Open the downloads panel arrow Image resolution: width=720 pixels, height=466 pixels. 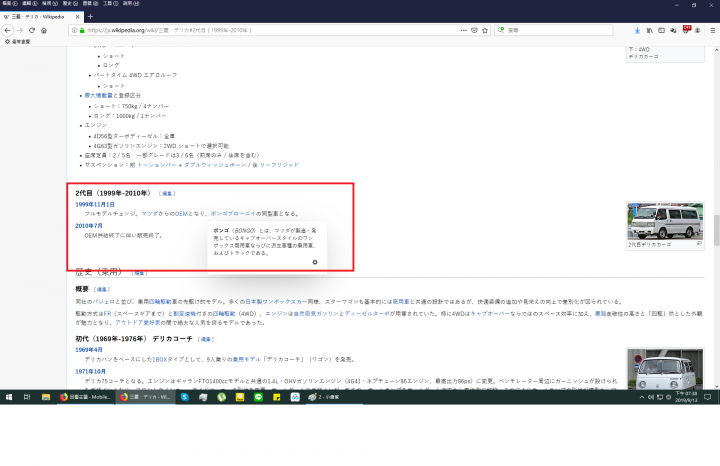click(x=637, y=30)
